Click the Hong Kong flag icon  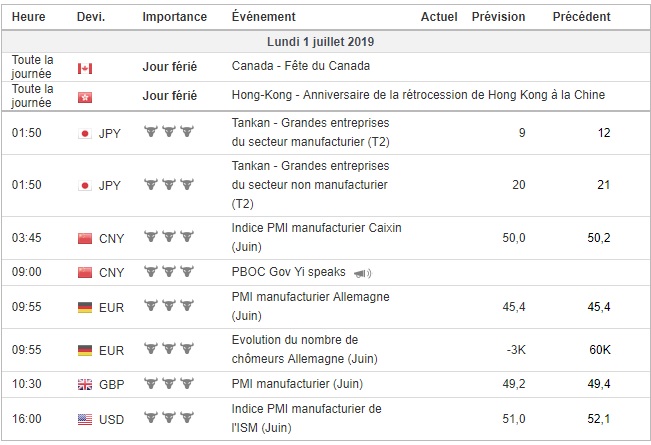(85, 96)
